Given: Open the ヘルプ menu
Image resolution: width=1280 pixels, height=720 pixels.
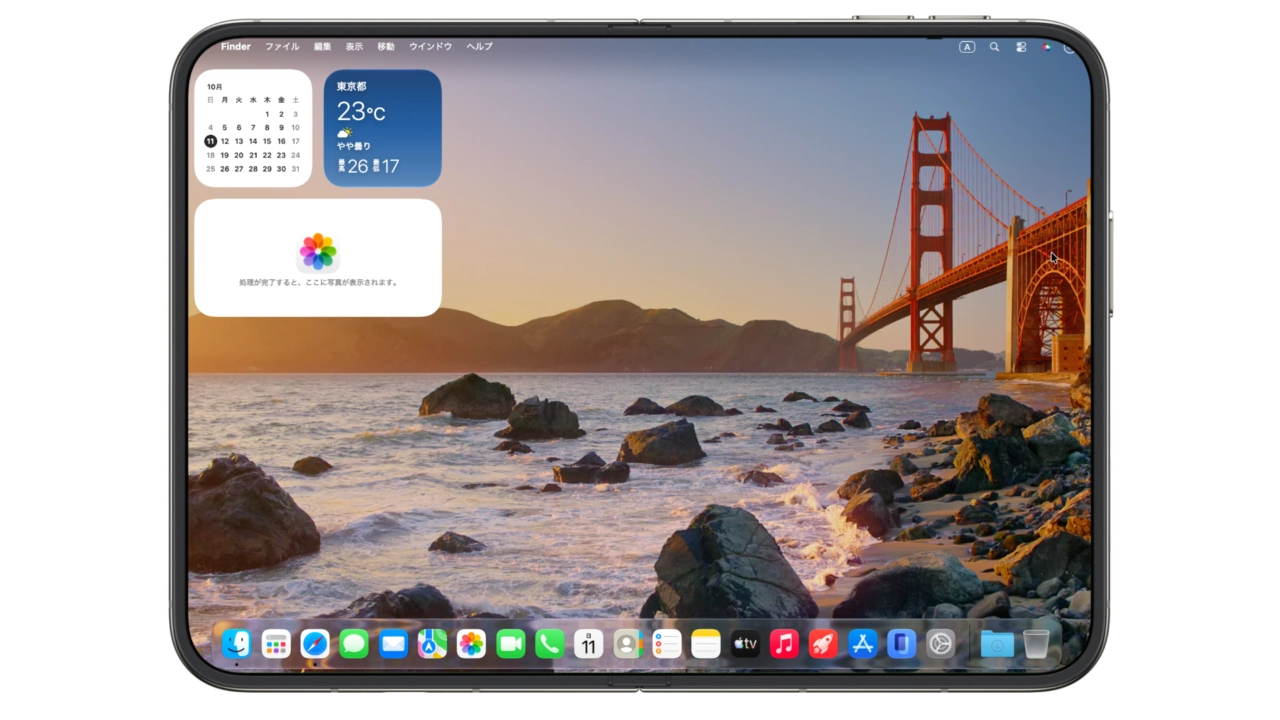Looking at the screenshot, I should pos(479,47).
